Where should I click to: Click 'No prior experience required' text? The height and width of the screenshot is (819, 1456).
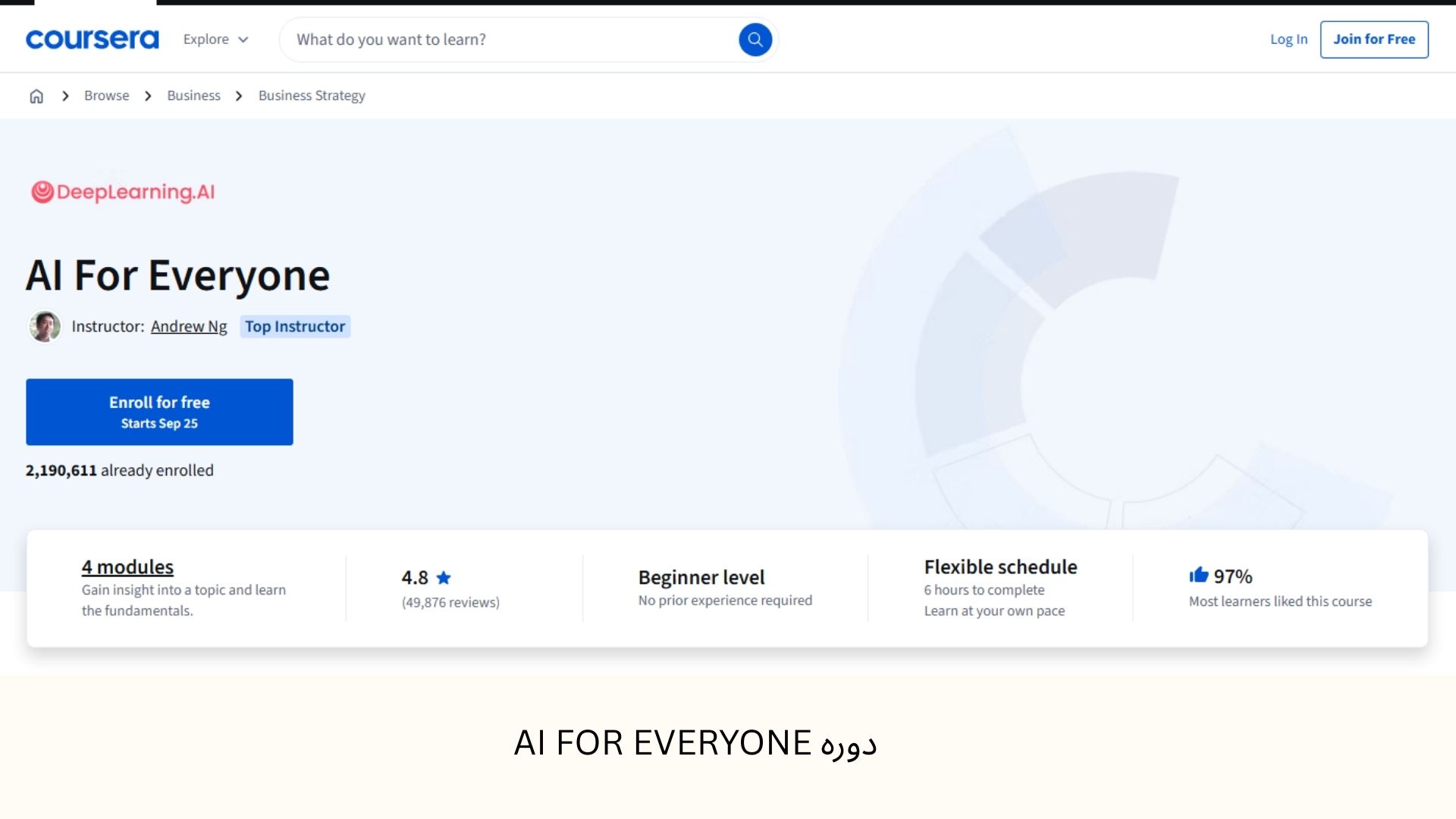click(x=725, y=600)
